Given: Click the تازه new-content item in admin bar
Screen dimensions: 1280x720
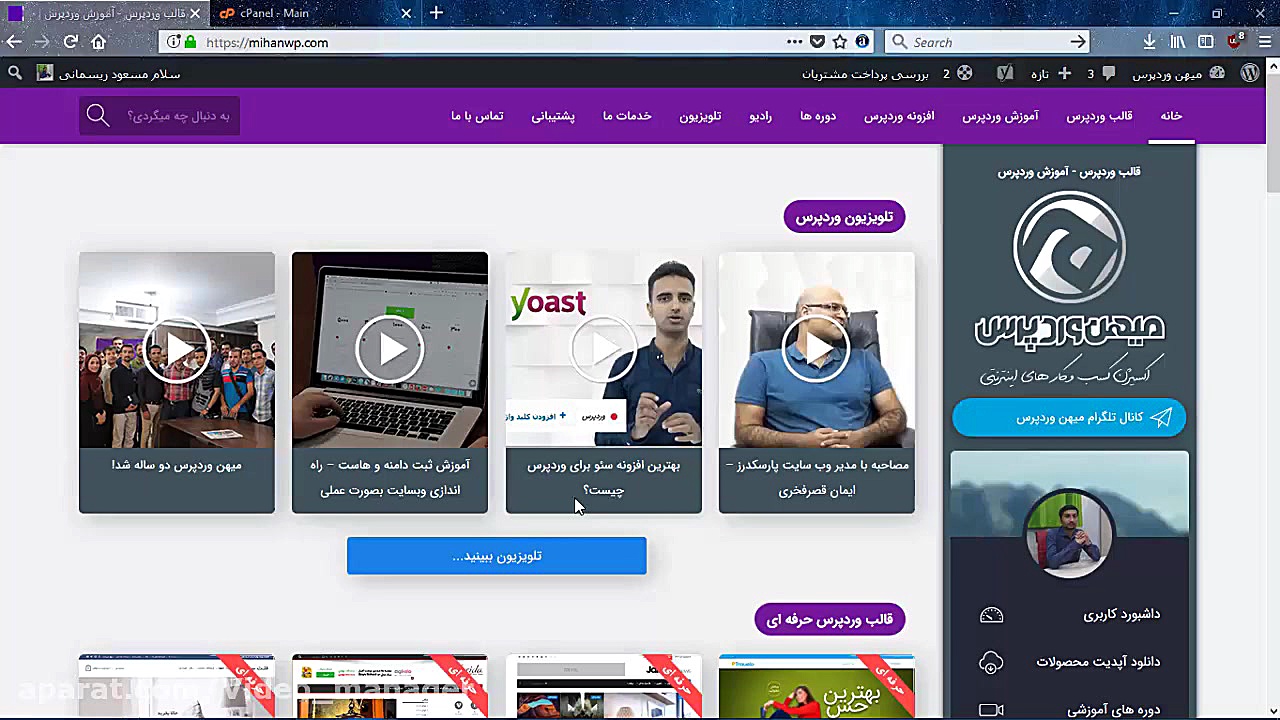Looking at the screenshot, I should [x=1050, y=74].
